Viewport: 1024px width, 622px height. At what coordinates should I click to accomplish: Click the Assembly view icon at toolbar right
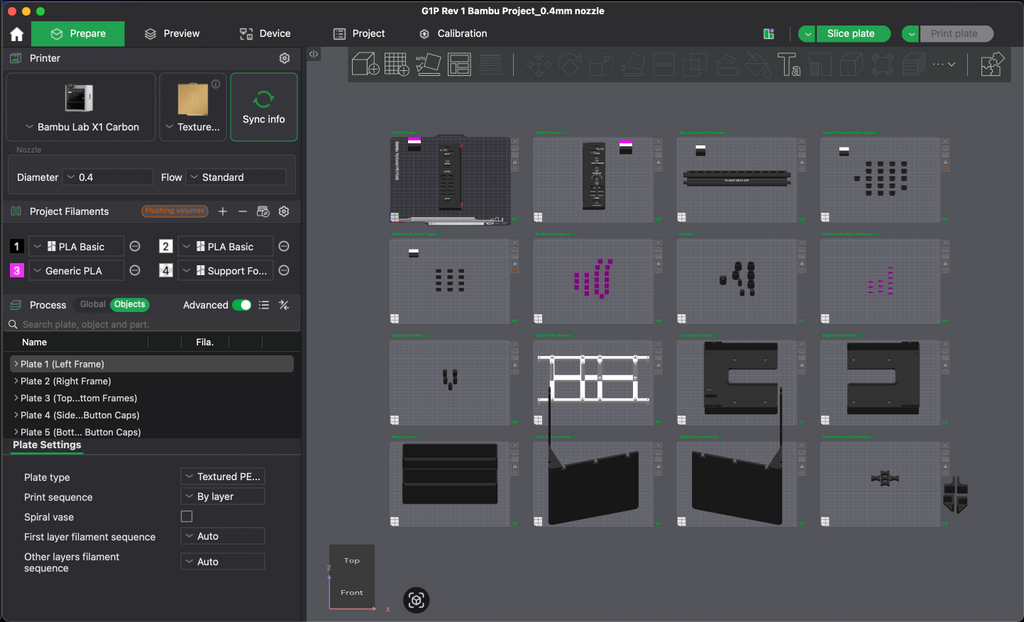point(990,64)
